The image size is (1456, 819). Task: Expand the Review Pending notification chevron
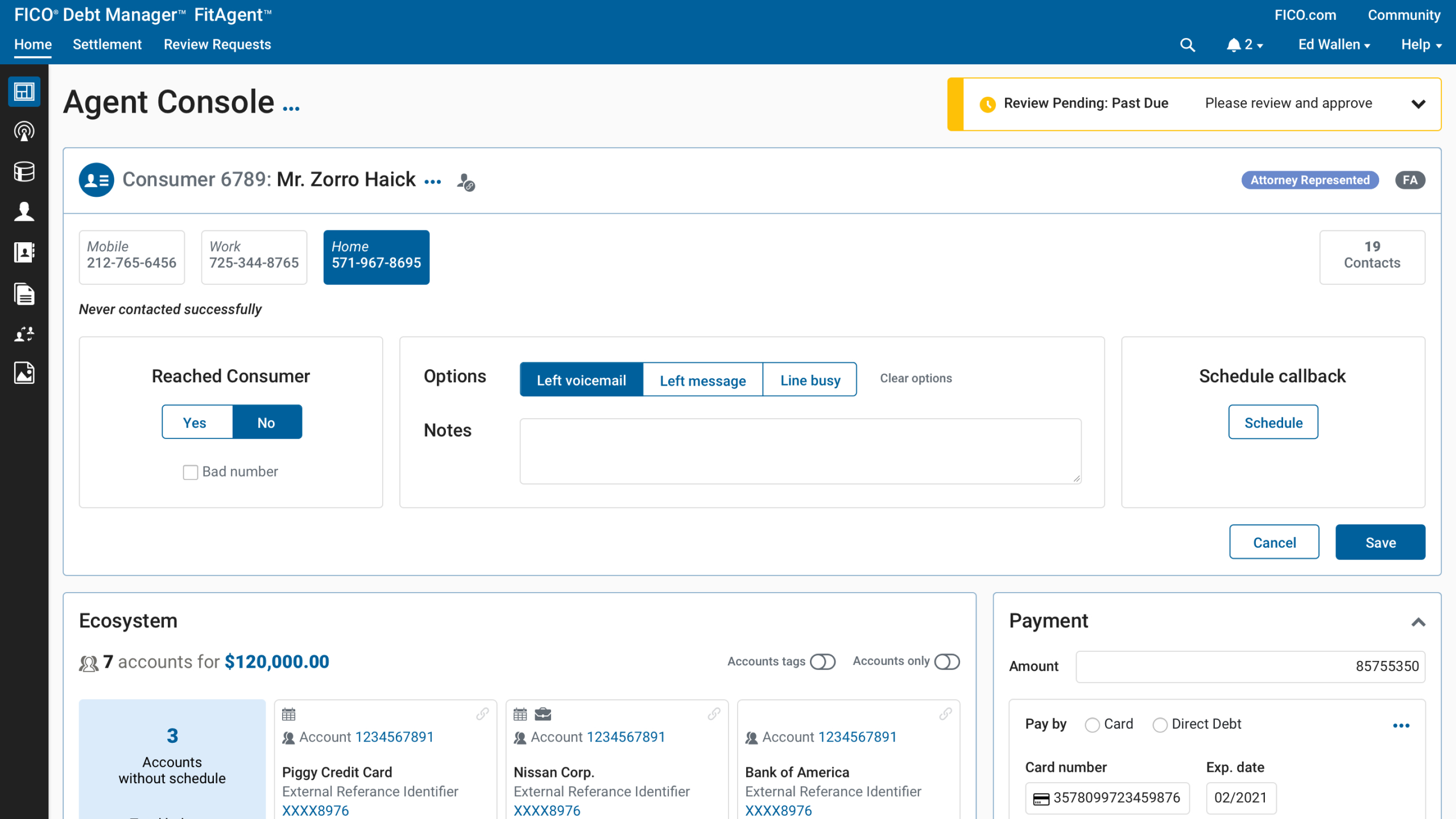pos(1418,104)
